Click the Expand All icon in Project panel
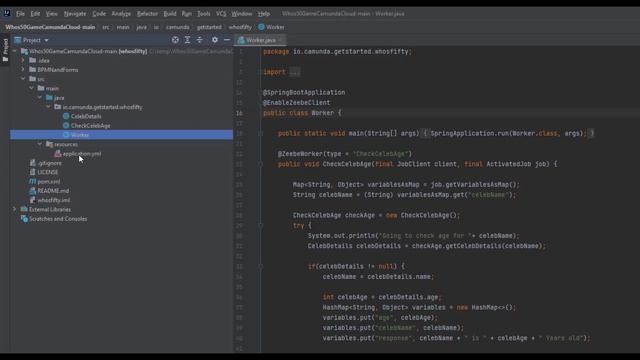Screen dimensions: 640x360 click(x=187, y=40)
